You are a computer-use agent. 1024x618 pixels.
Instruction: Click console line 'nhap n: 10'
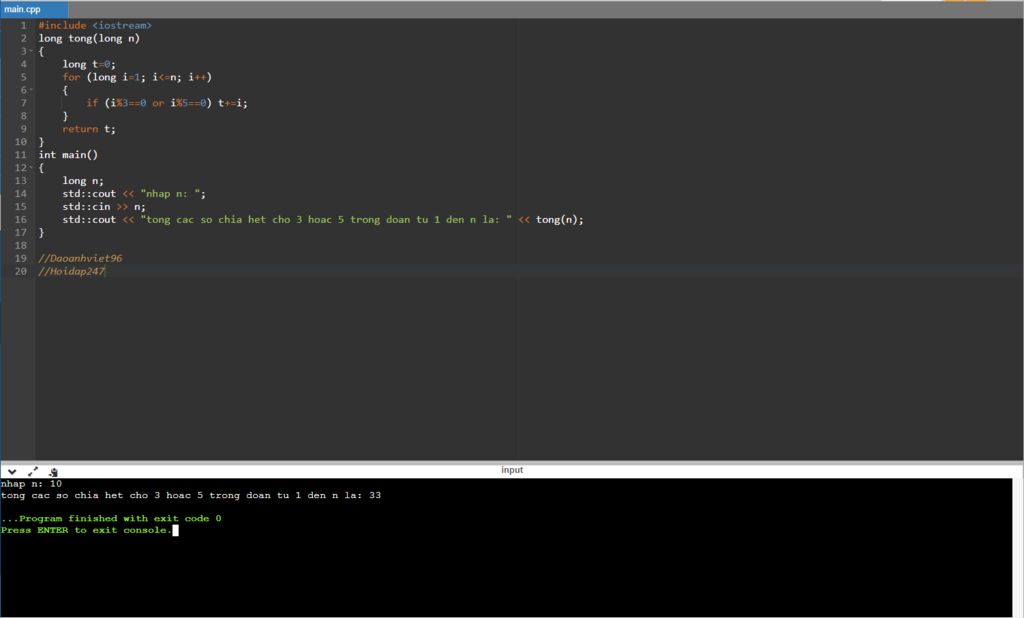31,484
